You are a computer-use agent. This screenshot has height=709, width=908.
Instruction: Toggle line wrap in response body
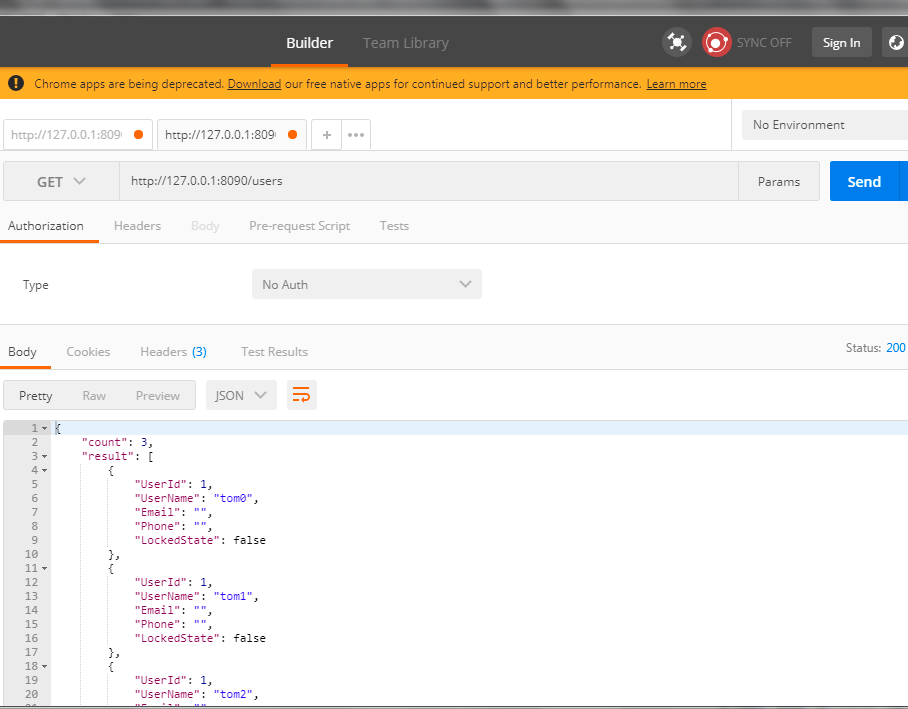point(302,396)
